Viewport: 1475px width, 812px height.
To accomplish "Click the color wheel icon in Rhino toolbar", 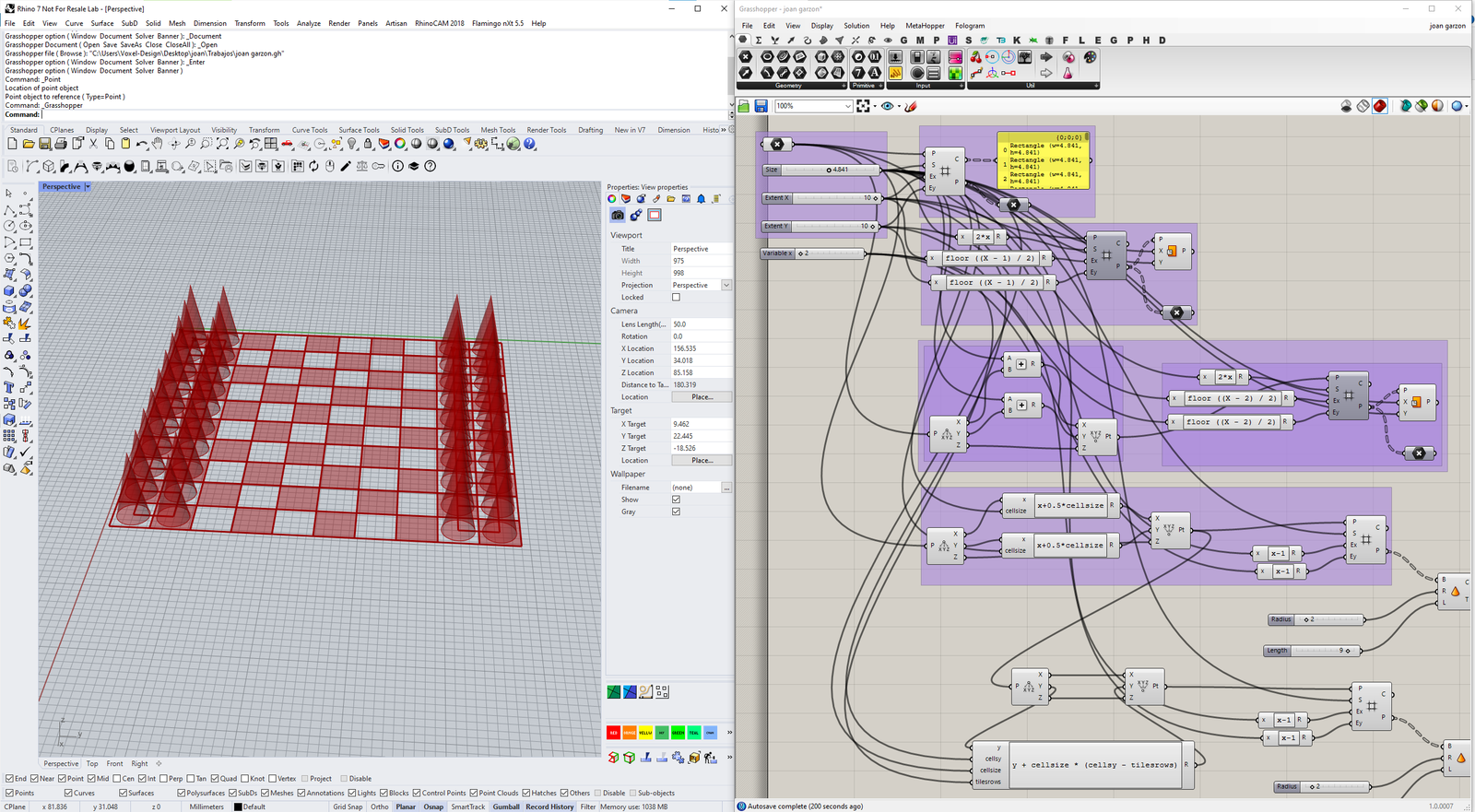I will pyautogui.click(x=400, y=144).
